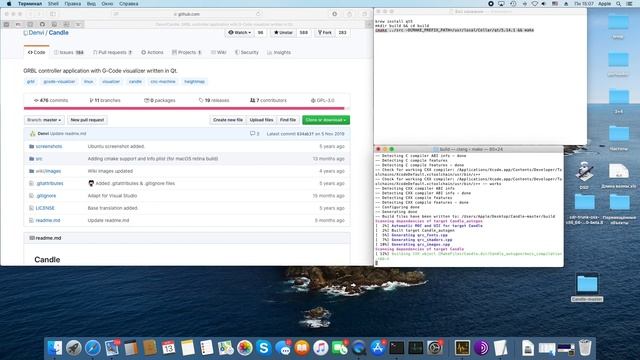Click volume icon in menu bar
The height and width of the screenshot is (360, 640).
(544, 4)
